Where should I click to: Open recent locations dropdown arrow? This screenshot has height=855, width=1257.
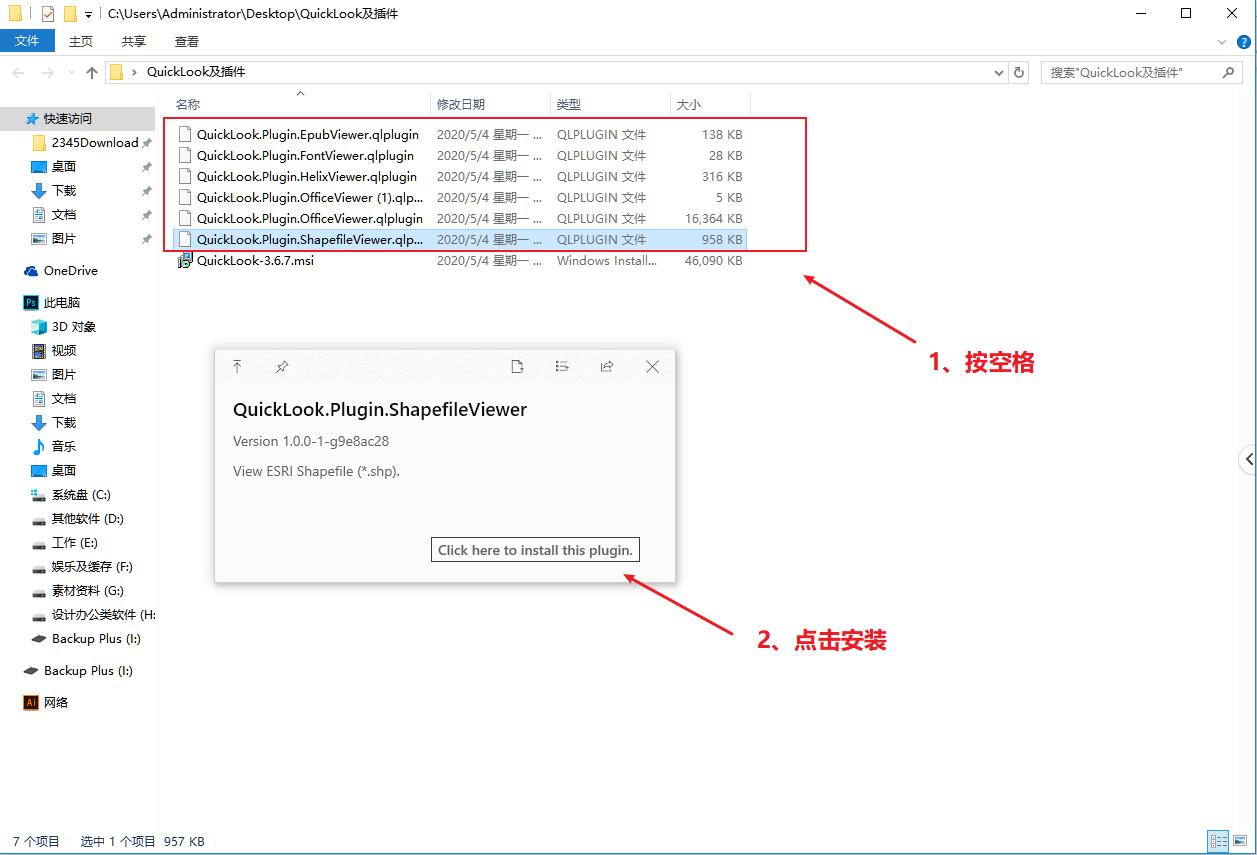point(70,73)
